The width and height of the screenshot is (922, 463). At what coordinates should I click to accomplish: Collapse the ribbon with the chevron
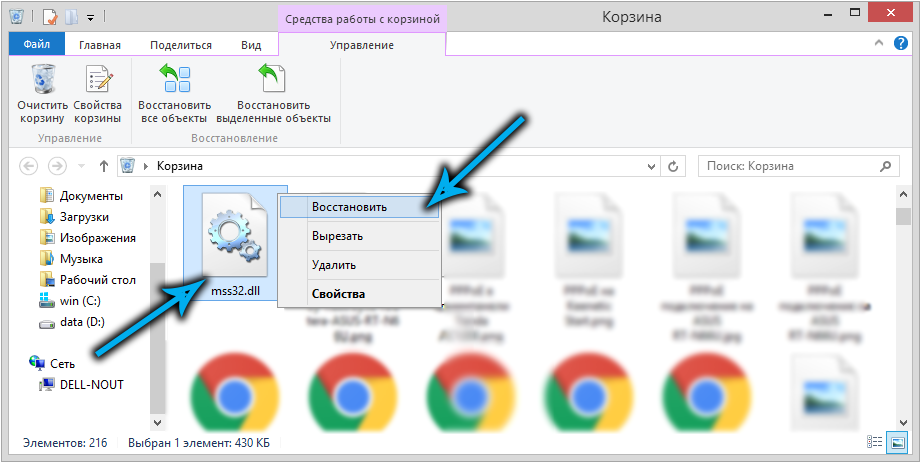tap(878, 43)
